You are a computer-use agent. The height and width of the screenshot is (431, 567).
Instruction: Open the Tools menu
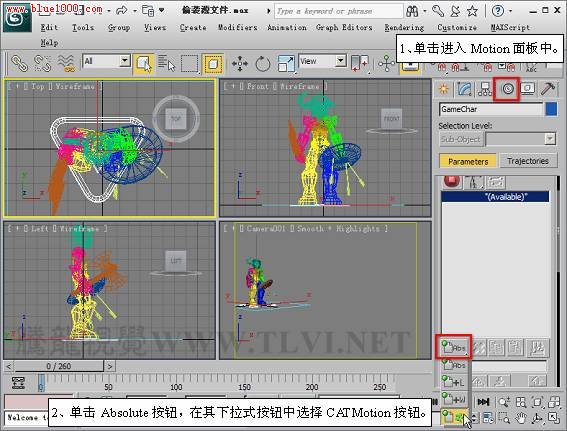pyautogui.click(x=83, y=27)
